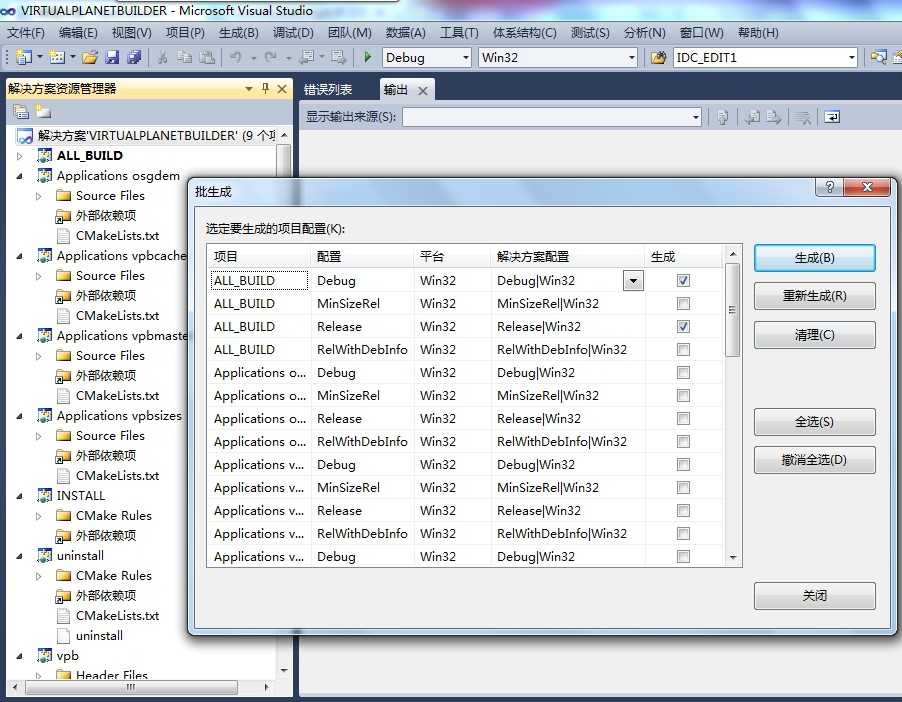Click the Save disk icon
This screenshot has width=902, height=702.
[112, 57]
